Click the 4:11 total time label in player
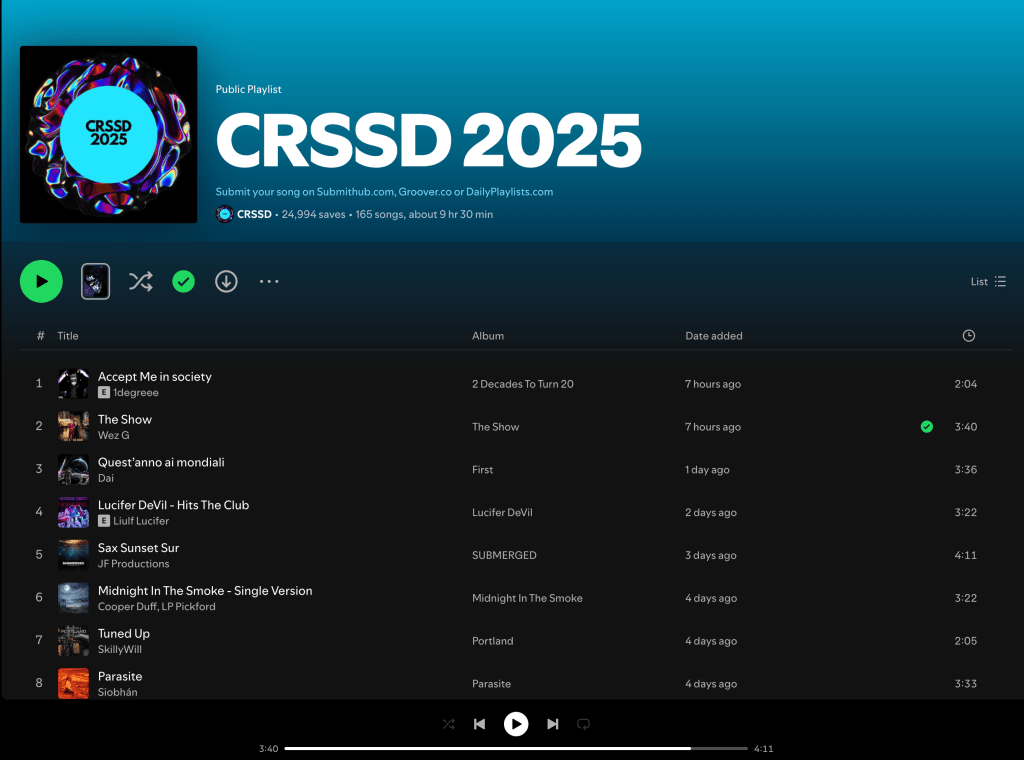 click(x=763, y=749)
